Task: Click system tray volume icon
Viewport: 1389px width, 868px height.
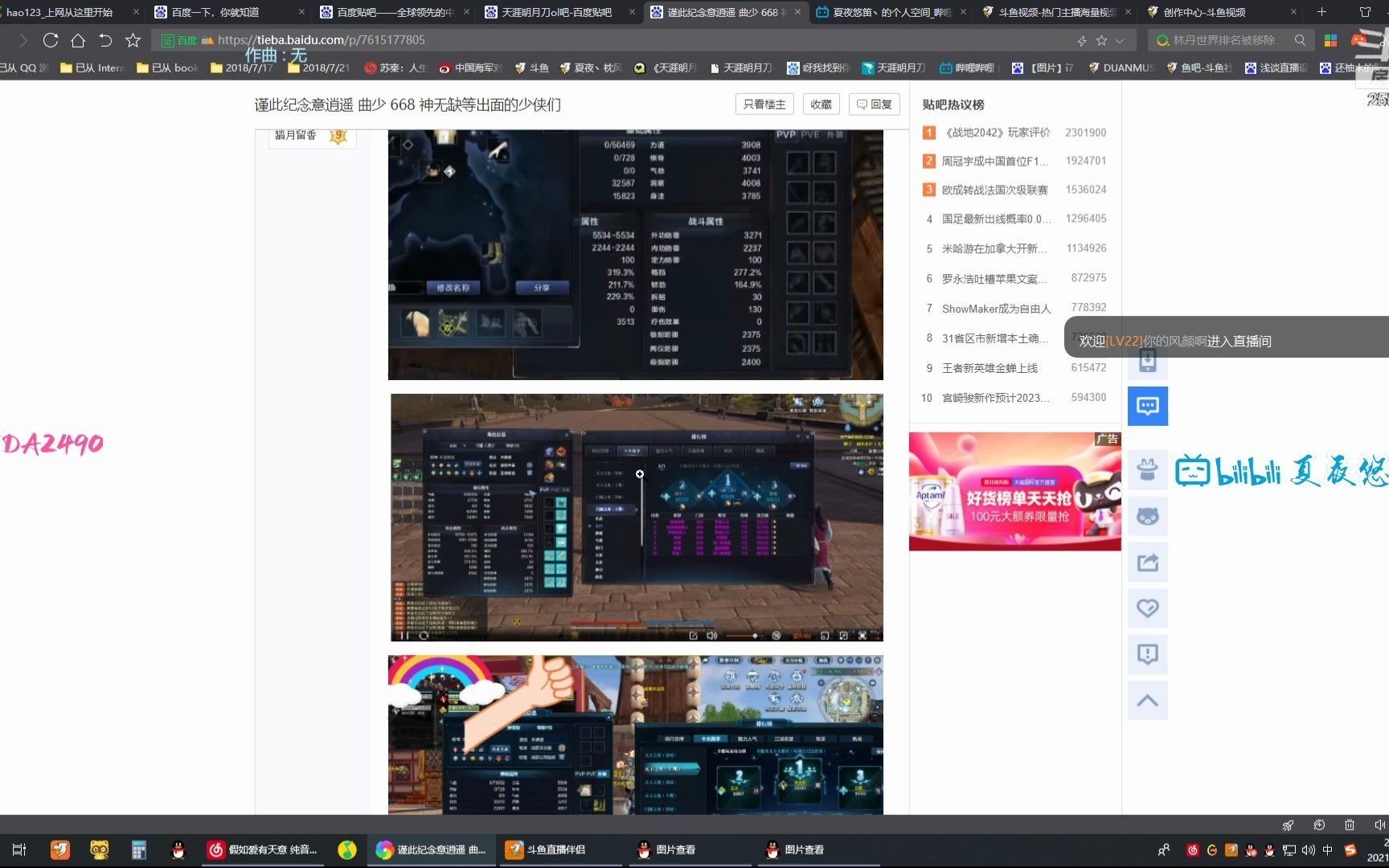Action: click(x=1309, y=850)
